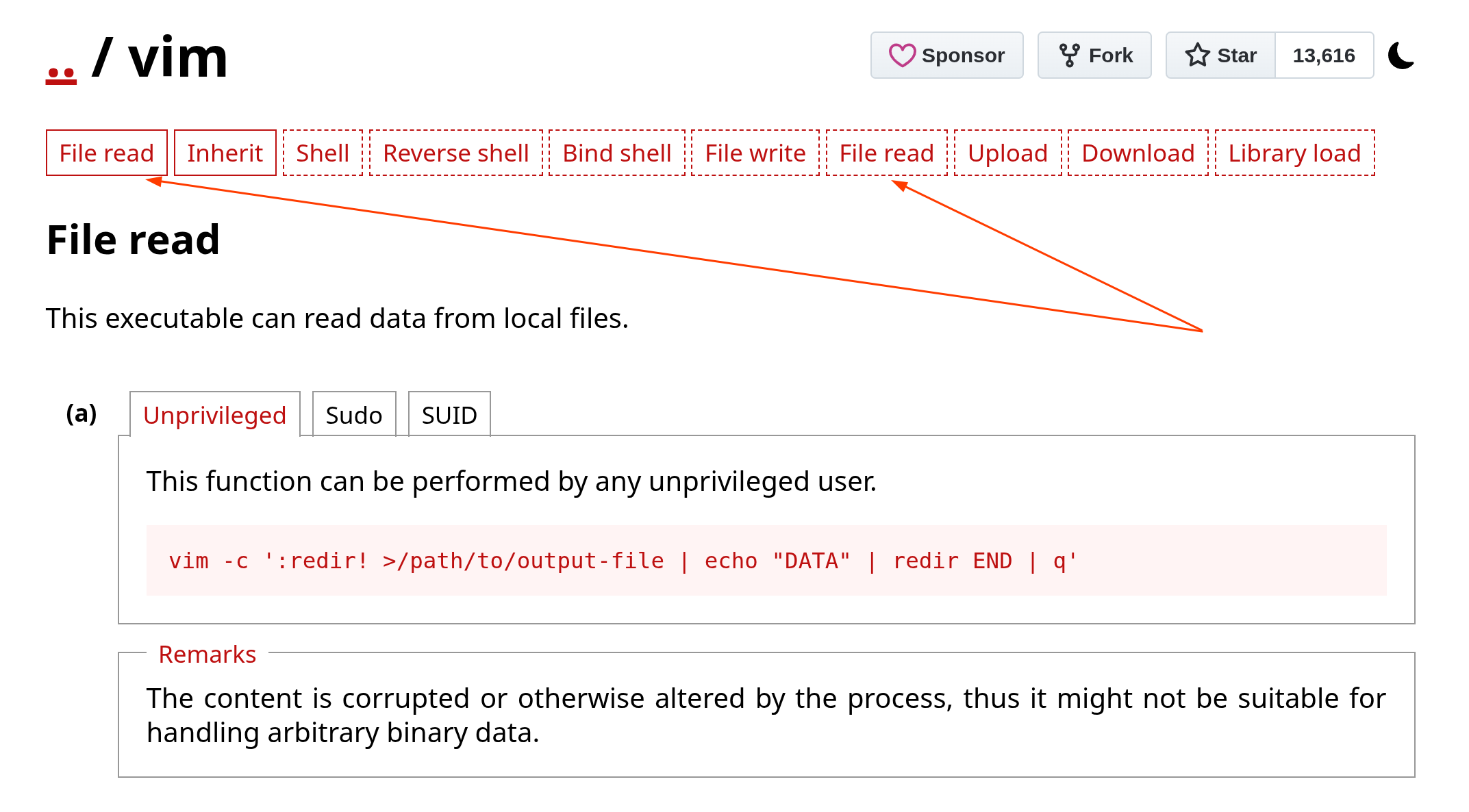Click the sentence about any unprivileged user
The width and height of the screenshot is (1469, 812).
pos(512,481)
